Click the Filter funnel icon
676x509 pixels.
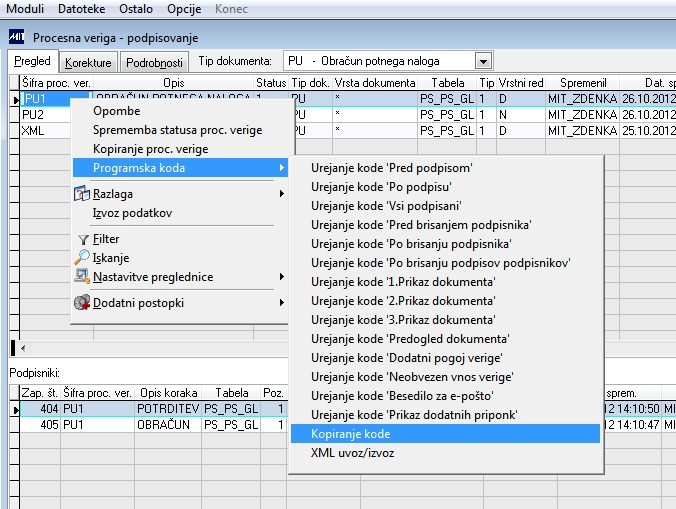click(x=83, y=239)
